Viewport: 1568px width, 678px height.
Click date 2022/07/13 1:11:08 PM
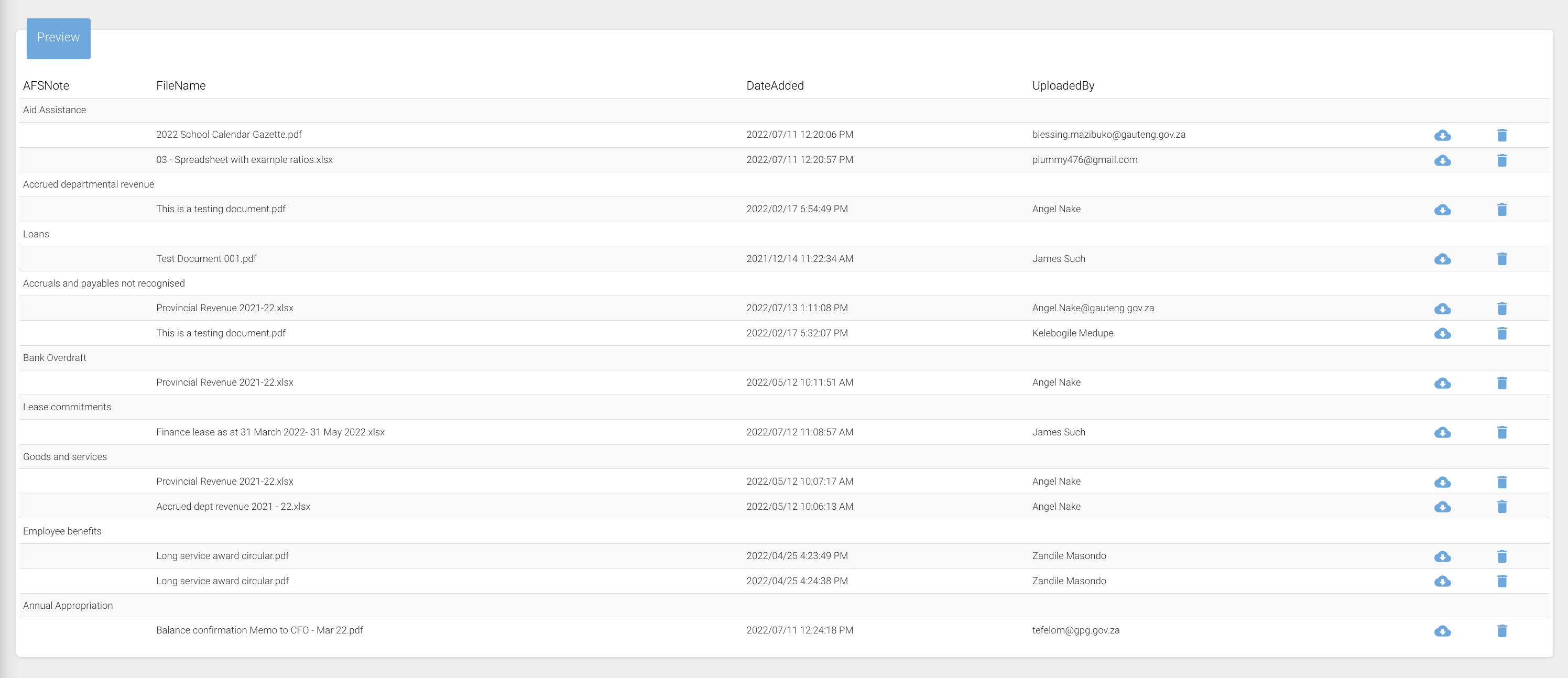797,308
